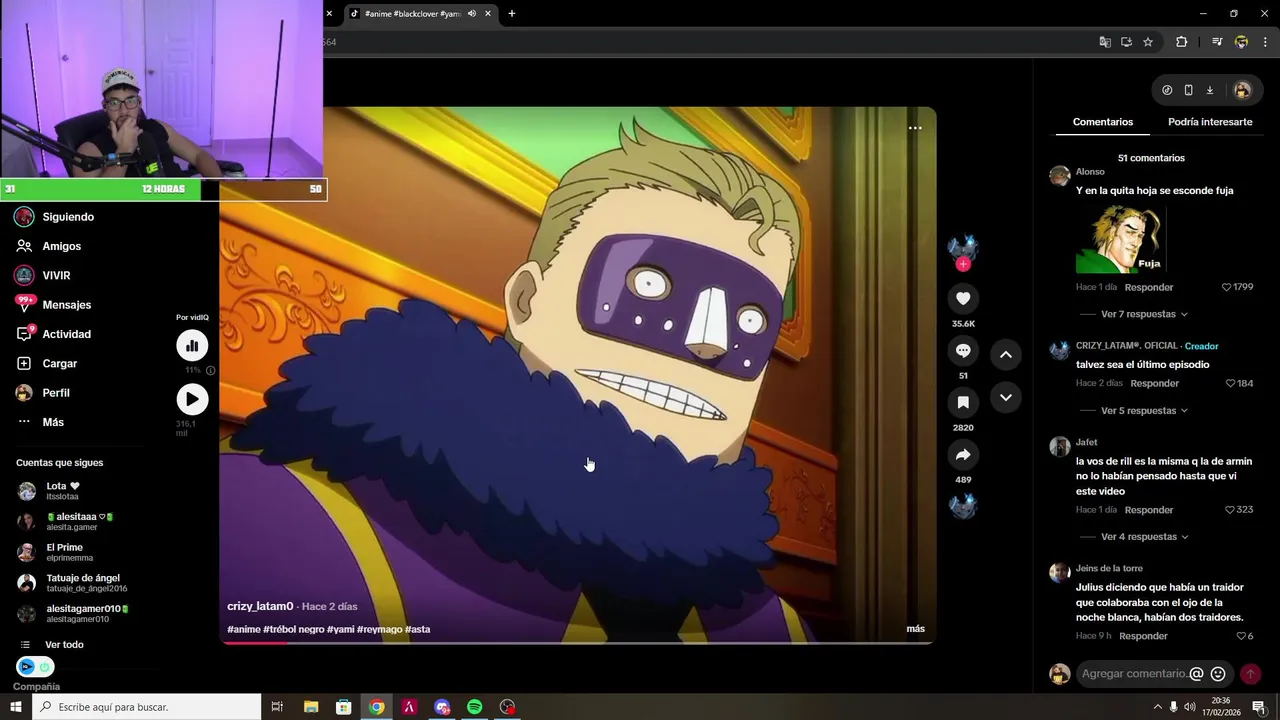Mute the browser tab with speaker icon
Image resolution: width=1280 pixels, height=720 pixels.
click(x=472, y=14)
